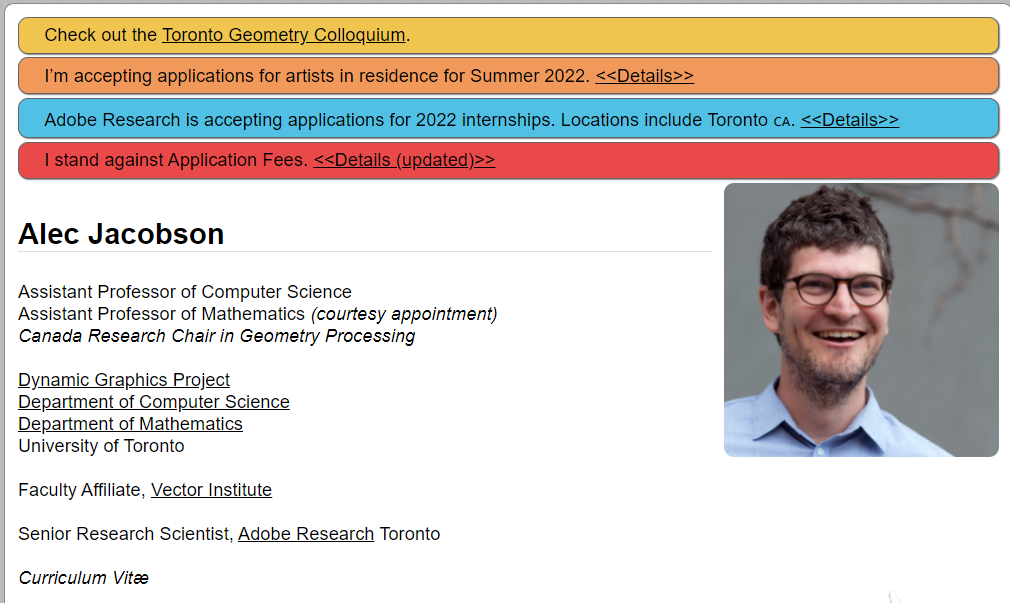Open the Toronto Geometry Colloquium link
Image resolution: width=1010 pixels, height=603 pixels.
coord(283,35)
